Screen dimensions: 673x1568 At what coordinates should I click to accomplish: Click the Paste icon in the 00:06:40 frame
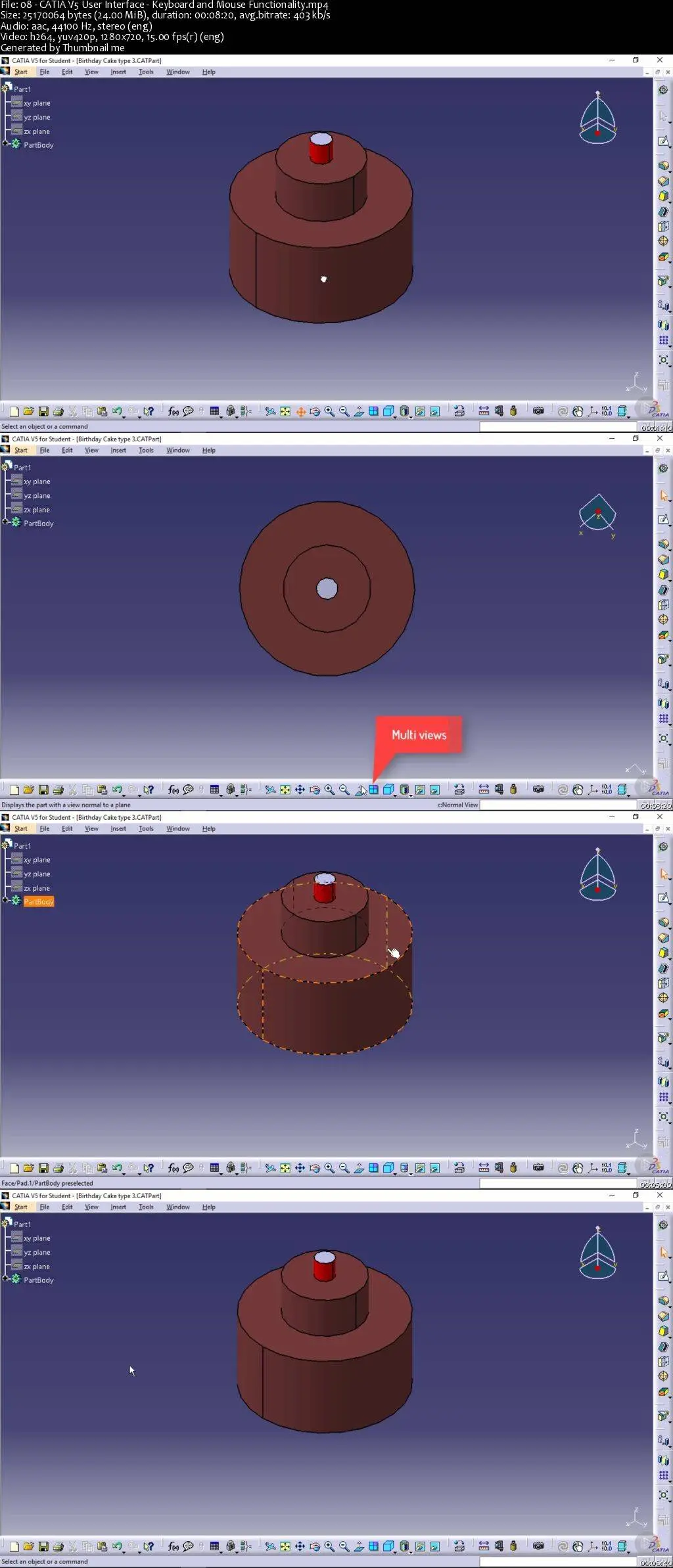coord(102,1546)
